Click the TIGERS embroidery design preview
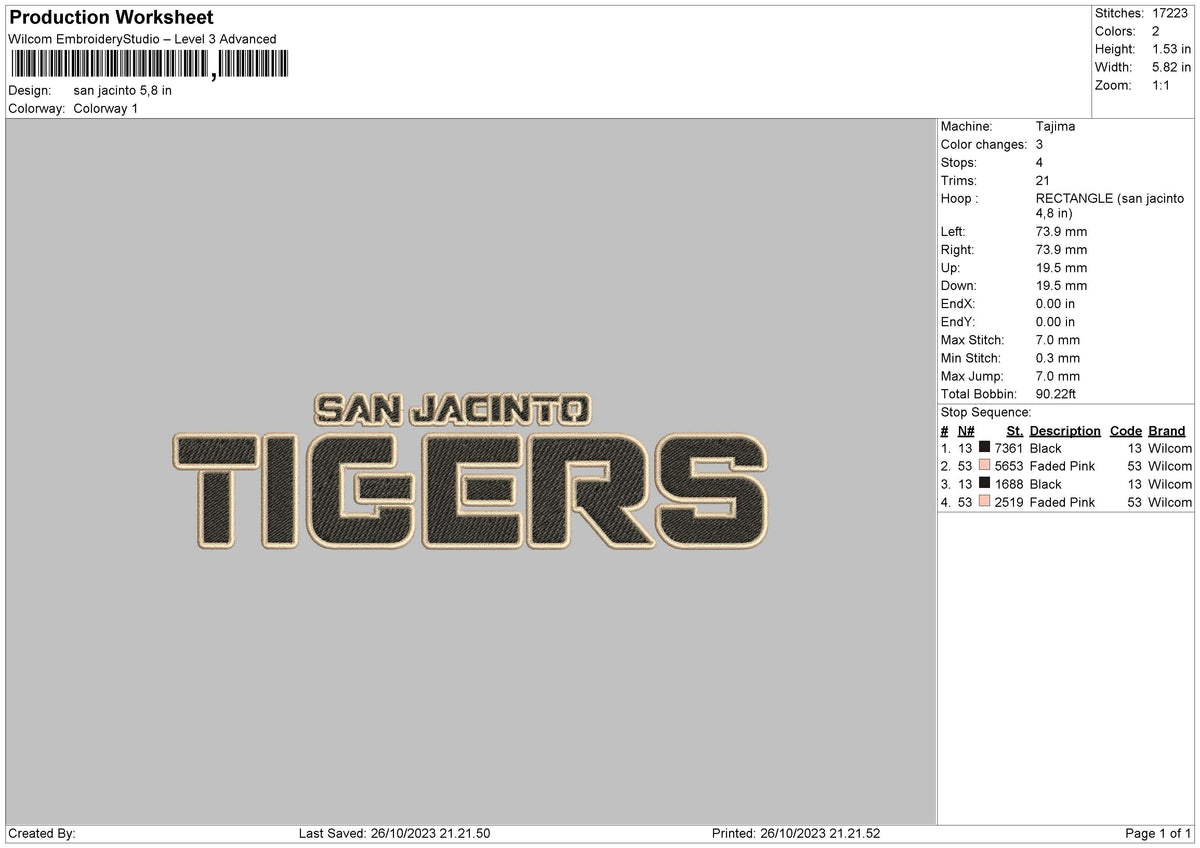This screenshot has height=848, width=1200. pos(470,491)
